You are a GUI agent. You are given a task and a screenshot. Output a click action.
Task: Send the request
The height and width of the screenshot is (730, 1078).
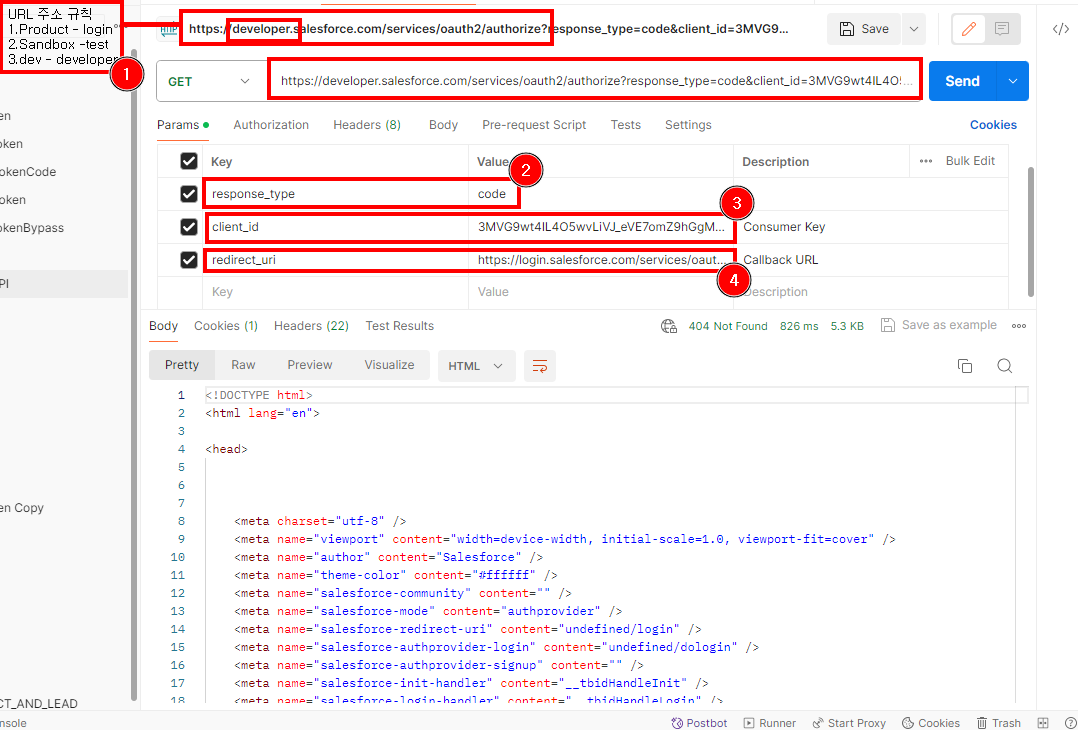pos(962,81)
